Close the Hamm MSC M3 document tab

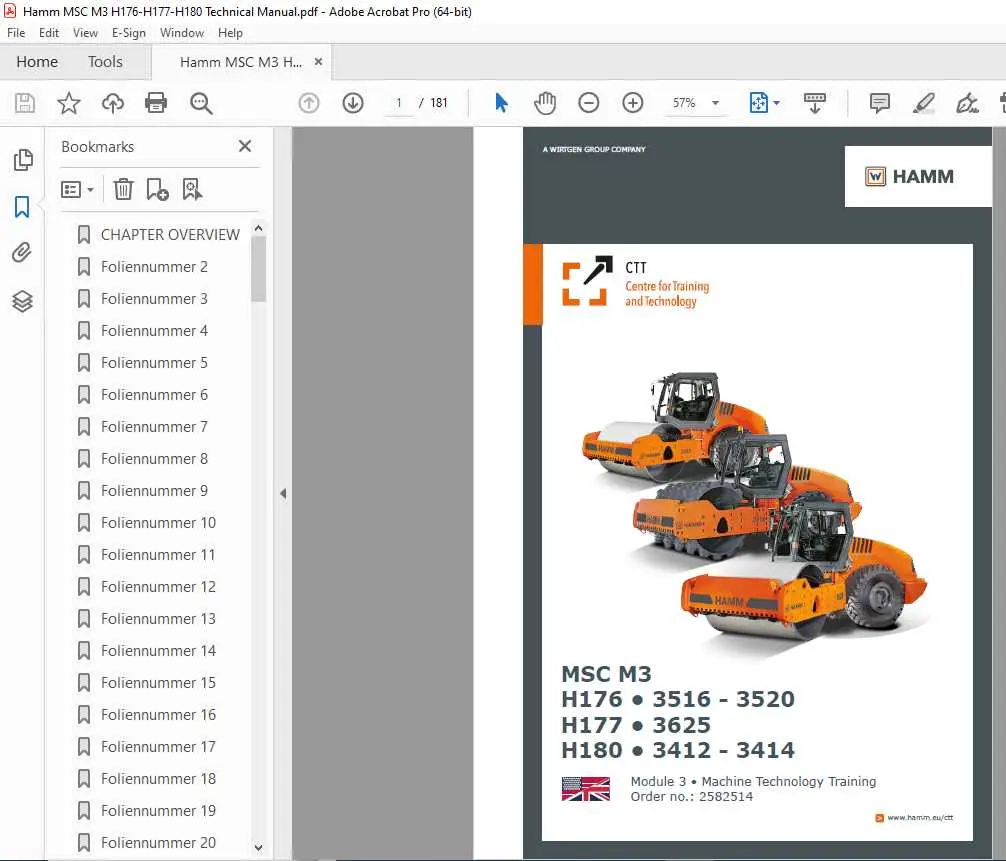click(318, 62)
